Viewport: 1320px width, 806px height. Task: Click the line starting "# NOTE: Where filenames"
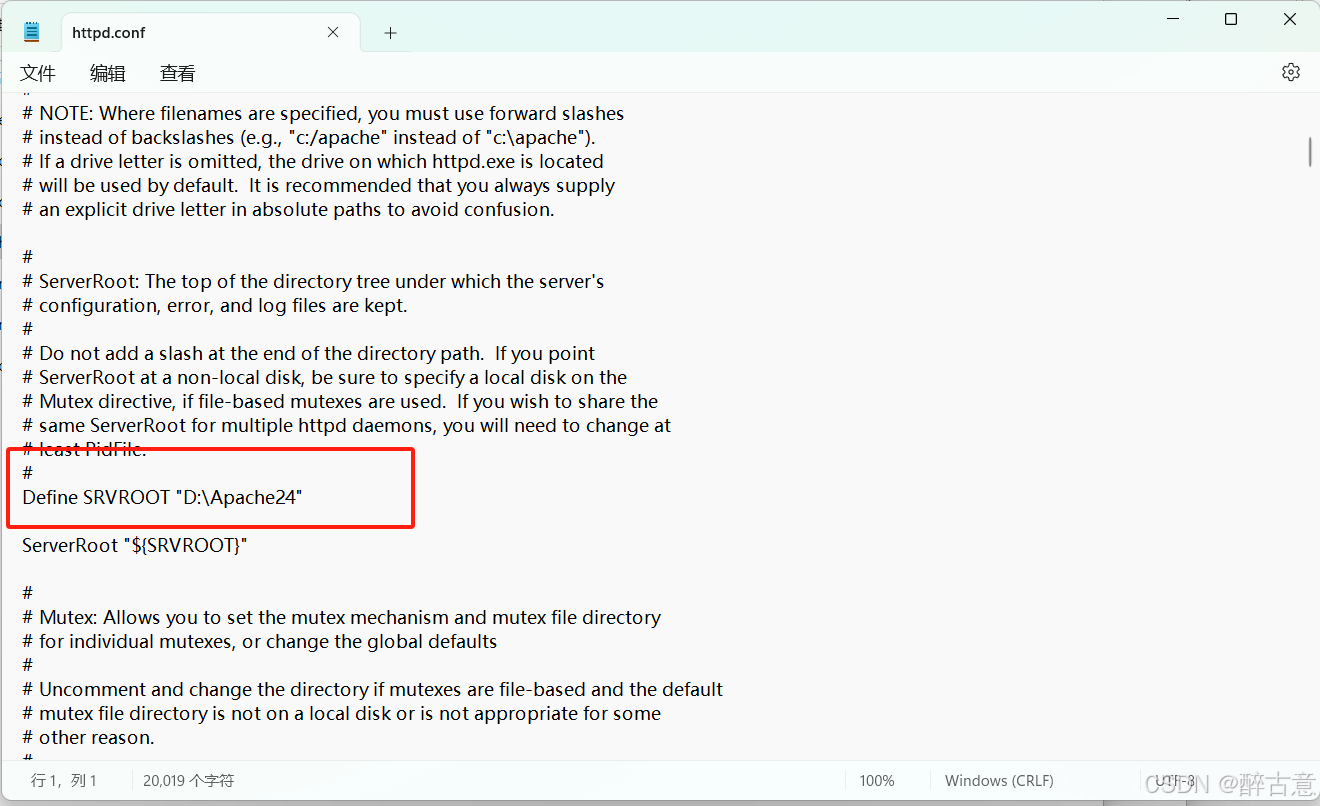pos(323,113)
